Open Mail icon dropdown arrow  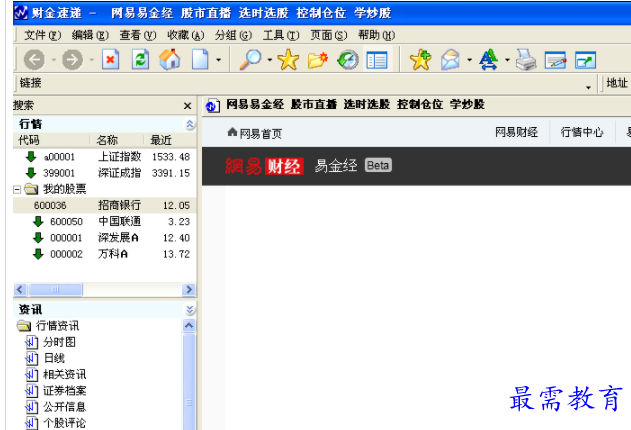click(470, 60)
